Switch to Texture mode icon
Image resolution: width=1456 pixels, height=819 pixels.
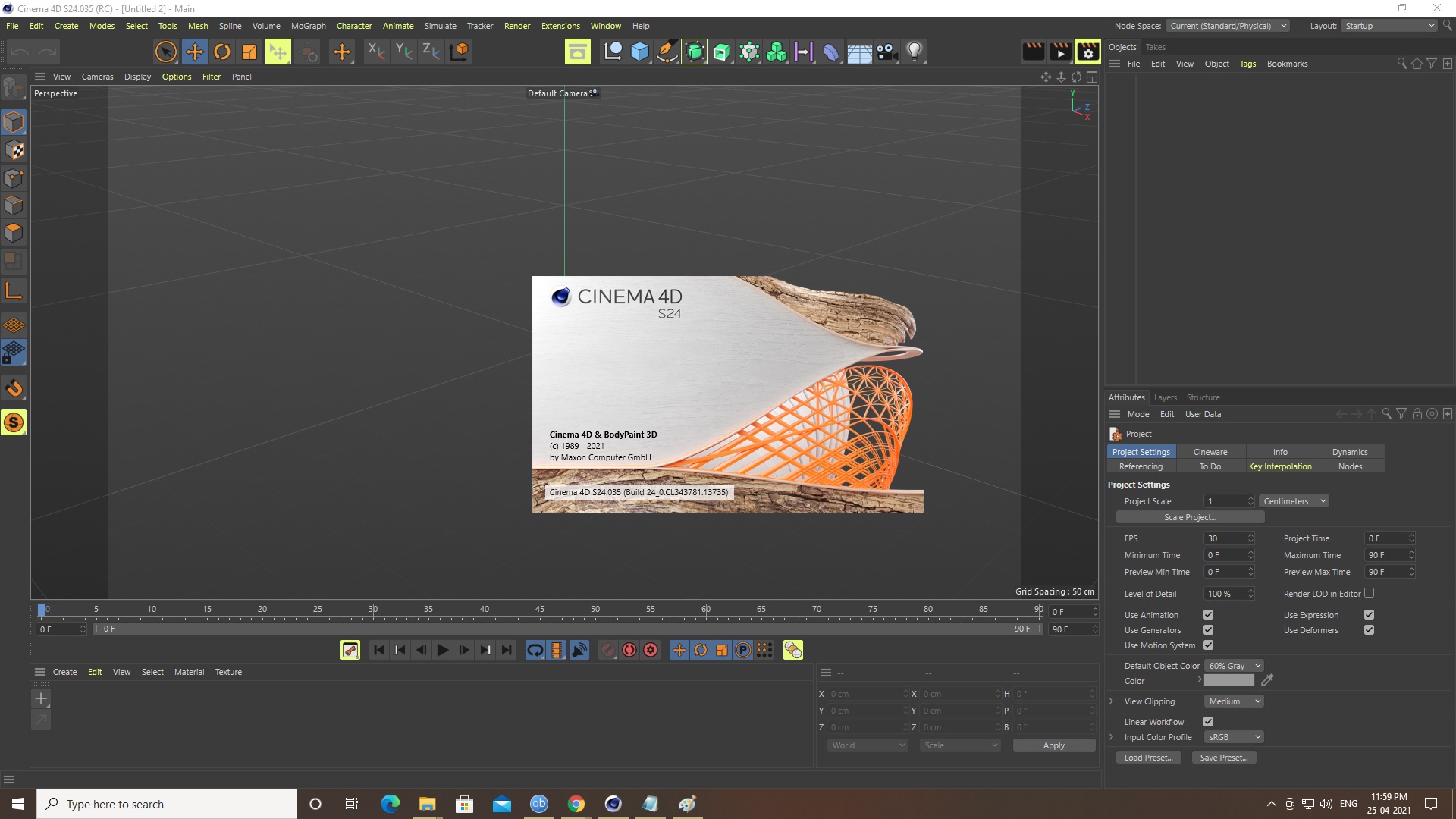14,150
